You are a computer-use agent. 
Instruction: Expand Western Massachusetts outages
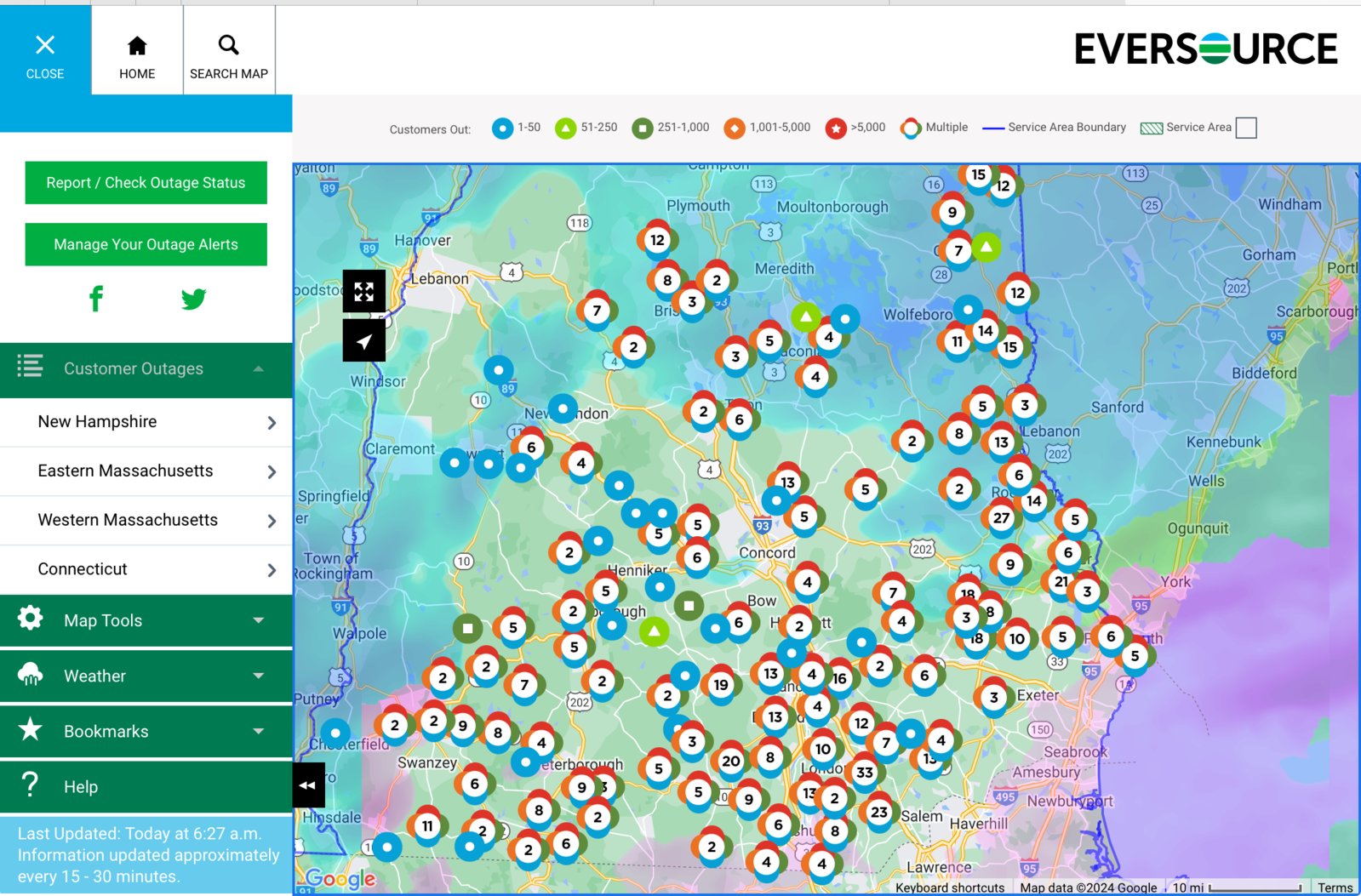point(146,521)
